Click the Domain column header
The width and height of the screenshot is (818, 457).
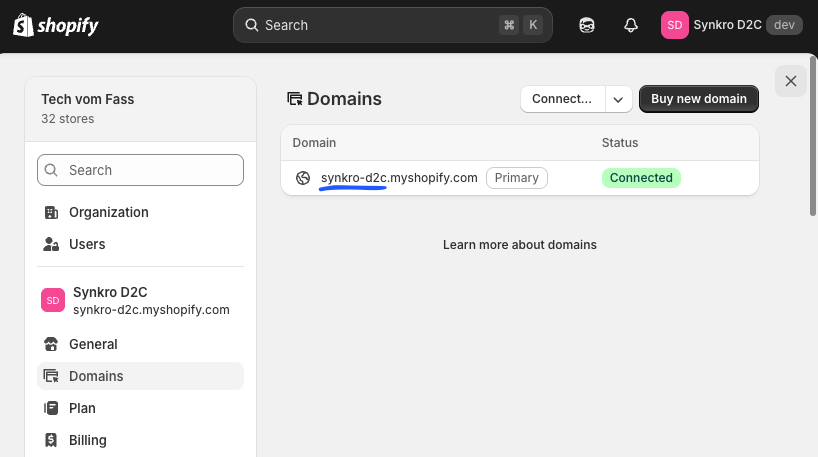point(314,142)
